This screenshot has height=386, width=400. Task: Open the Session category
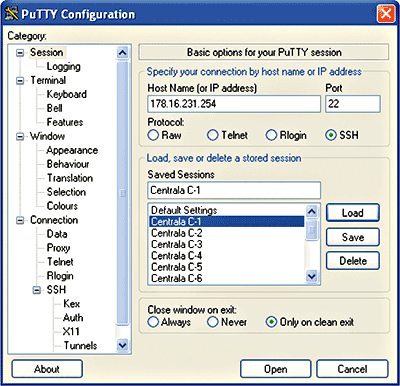pos(47,52)
